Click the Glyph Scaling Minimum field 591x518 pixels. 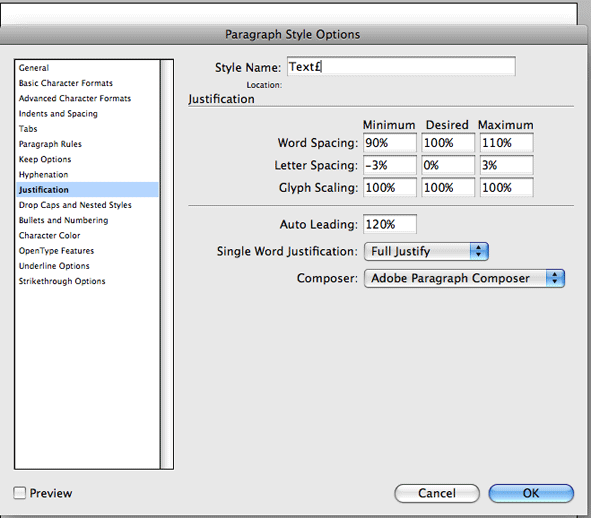click(x=390, y=187)
